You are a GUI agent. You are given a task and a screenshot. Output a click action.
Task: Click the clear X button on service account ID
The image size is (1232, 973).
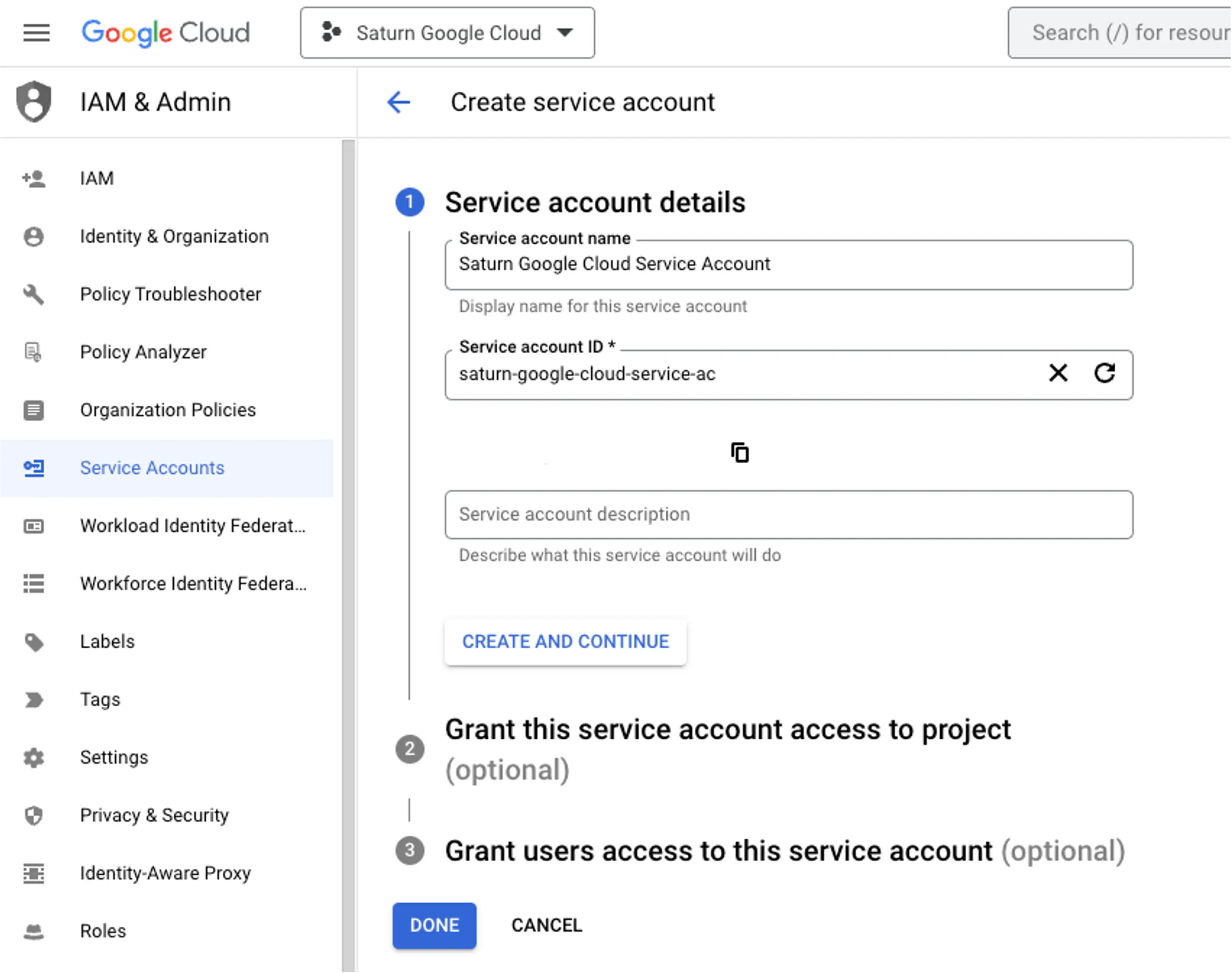[x=1057, y=373]
